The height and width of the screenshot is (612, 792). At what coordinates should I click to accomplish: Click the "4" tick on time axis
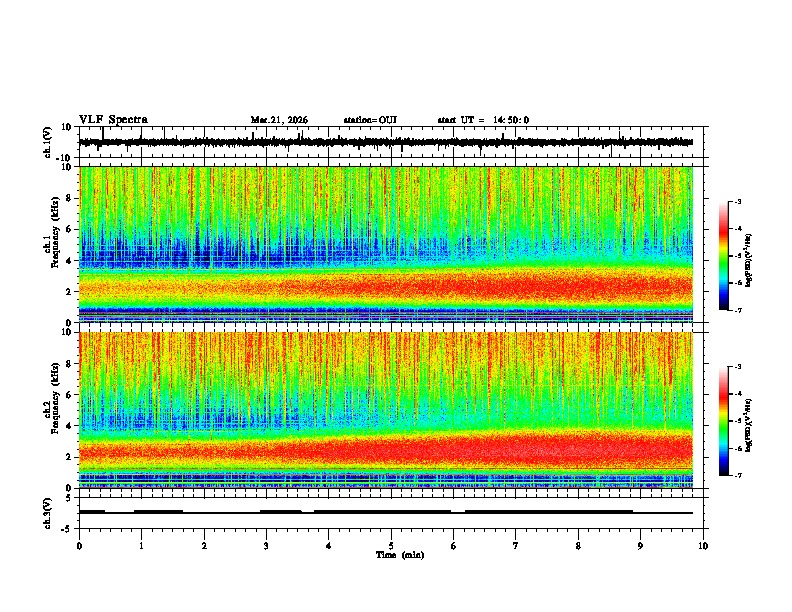[329, 546]
